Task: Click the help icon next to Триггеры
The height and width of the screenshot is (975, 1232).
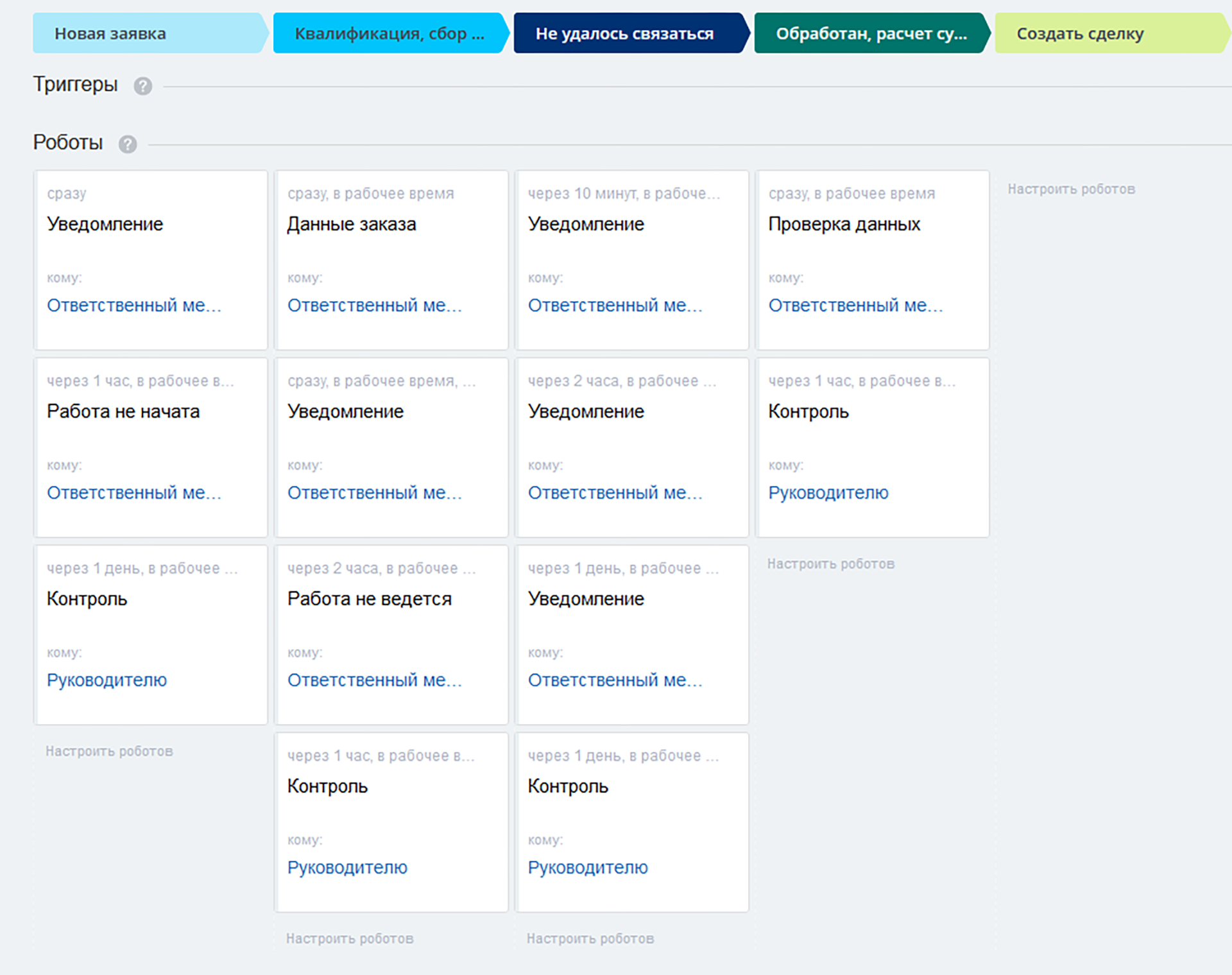Action: [142, 86]
